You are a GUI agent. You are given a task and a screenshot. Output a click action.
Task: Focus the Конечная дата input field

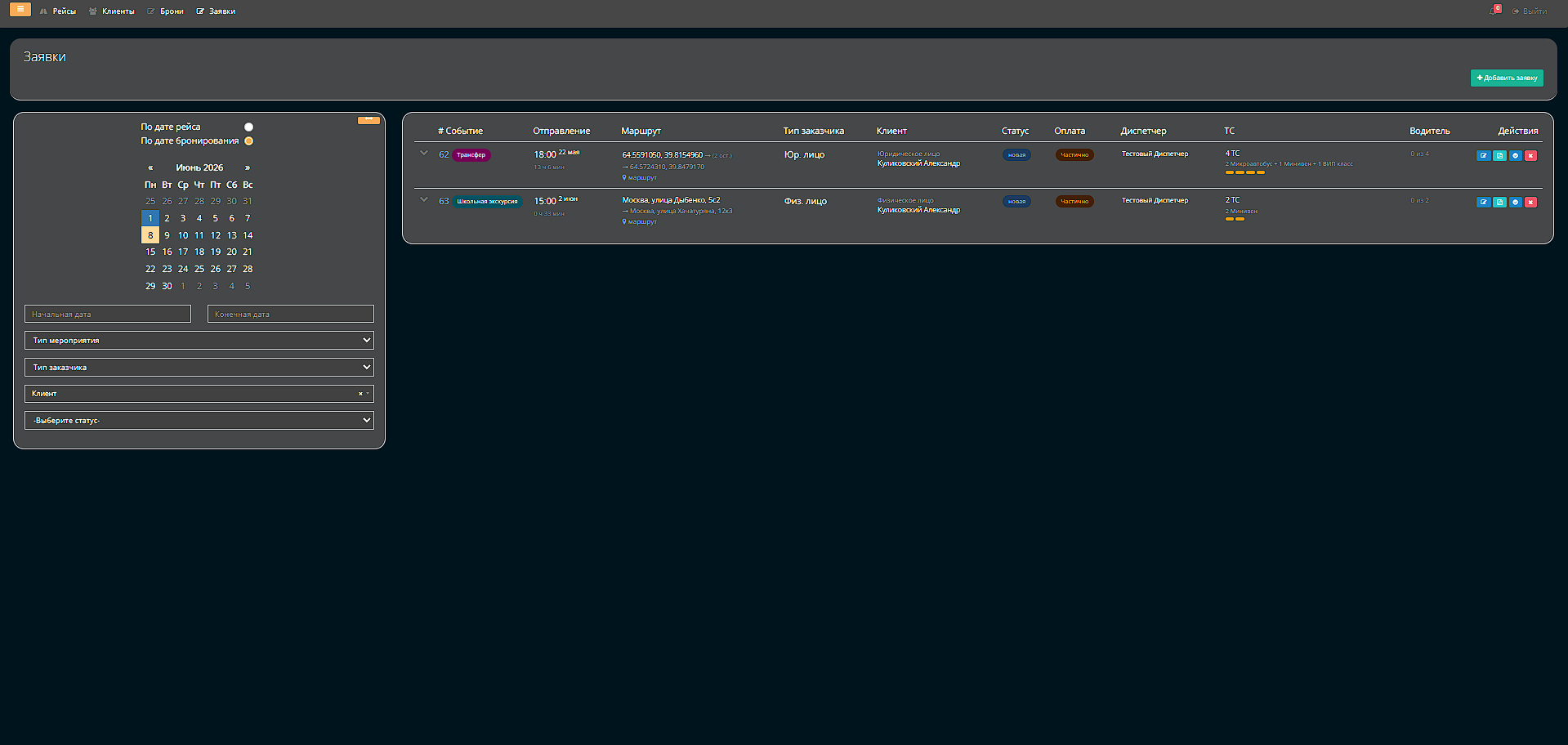click(291, 314)
